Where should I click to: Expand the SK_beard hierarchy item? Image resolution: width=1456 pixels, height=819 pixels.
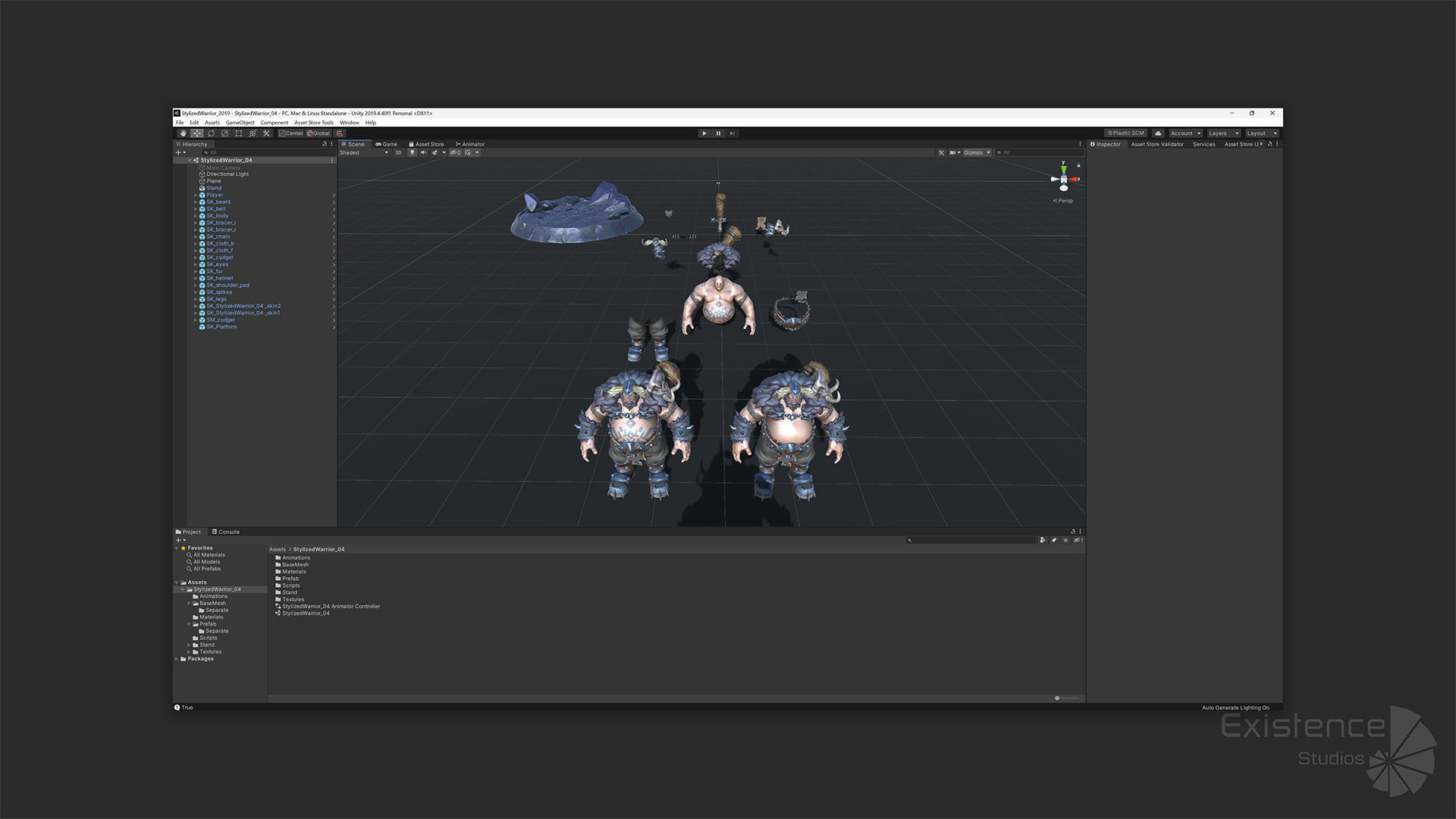click(196, 202)
